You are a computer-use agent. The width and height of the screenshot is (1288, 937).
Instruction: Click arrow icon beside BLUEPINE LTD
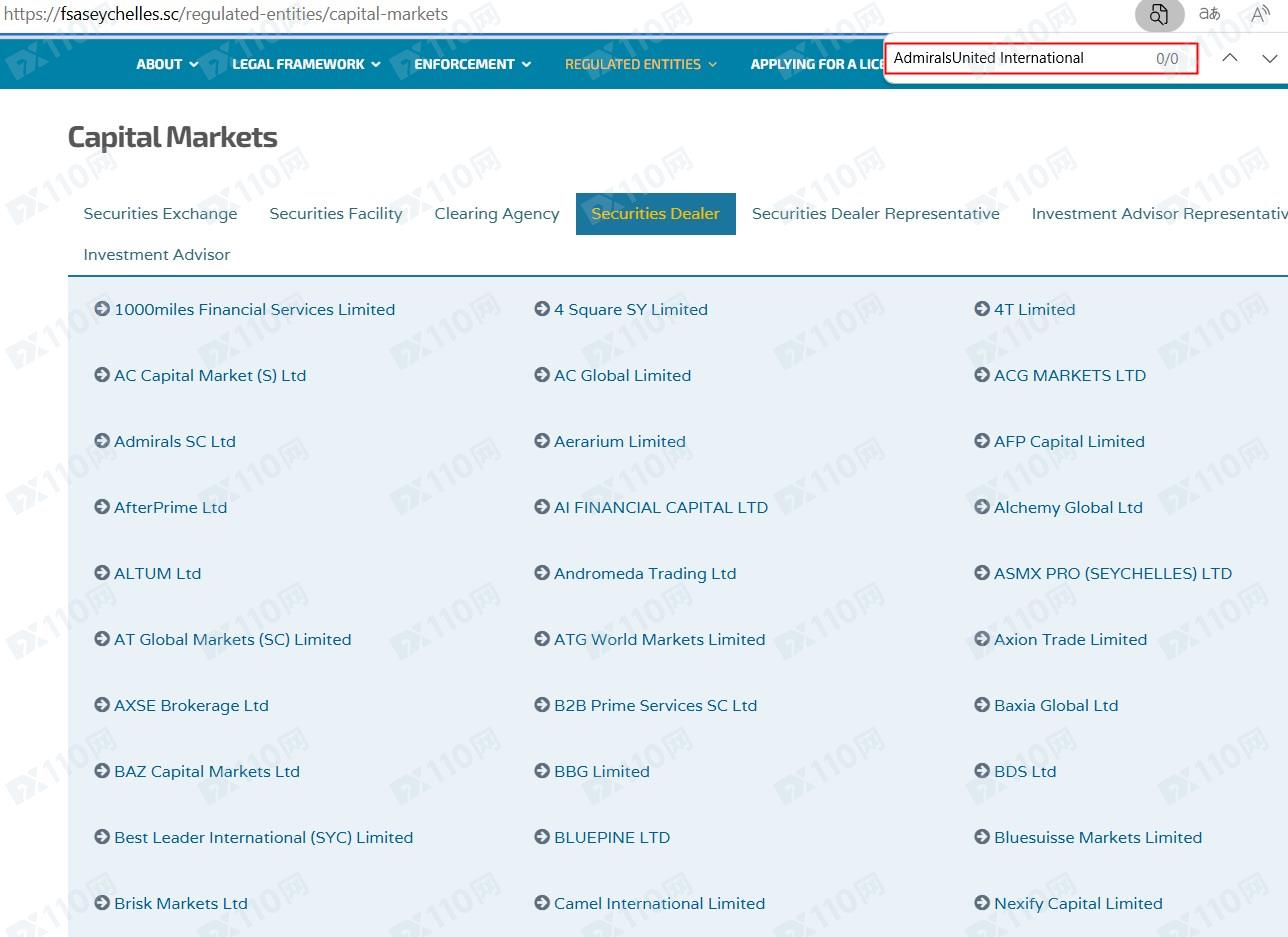tap(542, 837)
